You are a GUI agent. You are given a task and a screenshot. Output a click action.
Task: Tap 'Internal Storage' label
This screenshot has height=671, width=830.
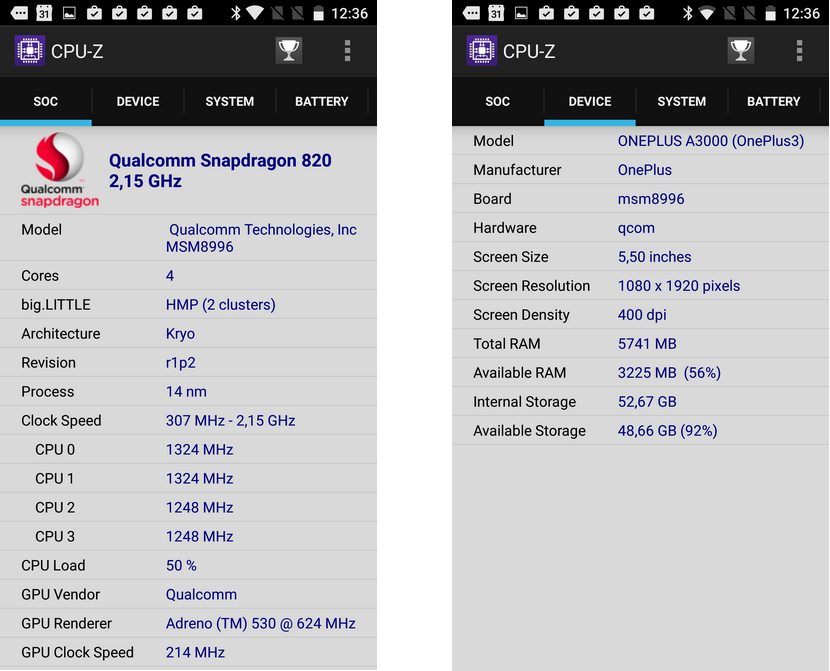pos(524,402)
